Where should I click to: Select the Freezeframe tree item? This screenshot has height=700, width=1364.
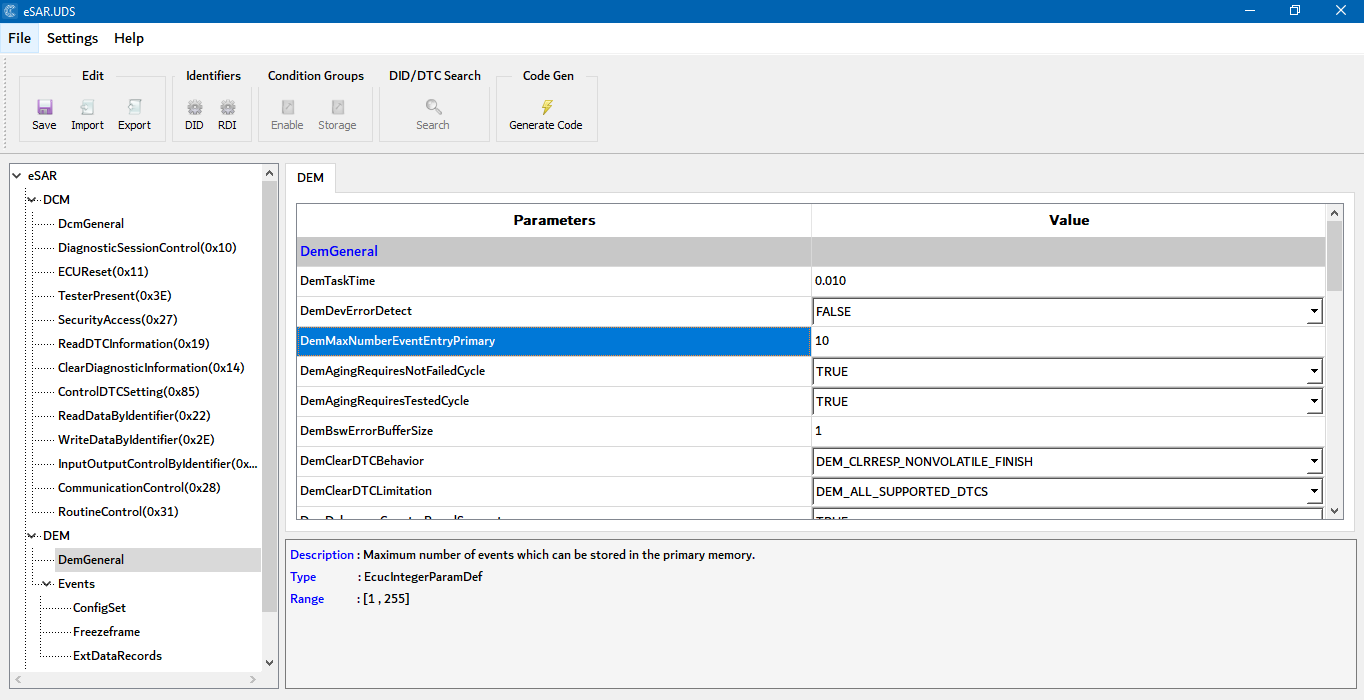click(106, 632)
